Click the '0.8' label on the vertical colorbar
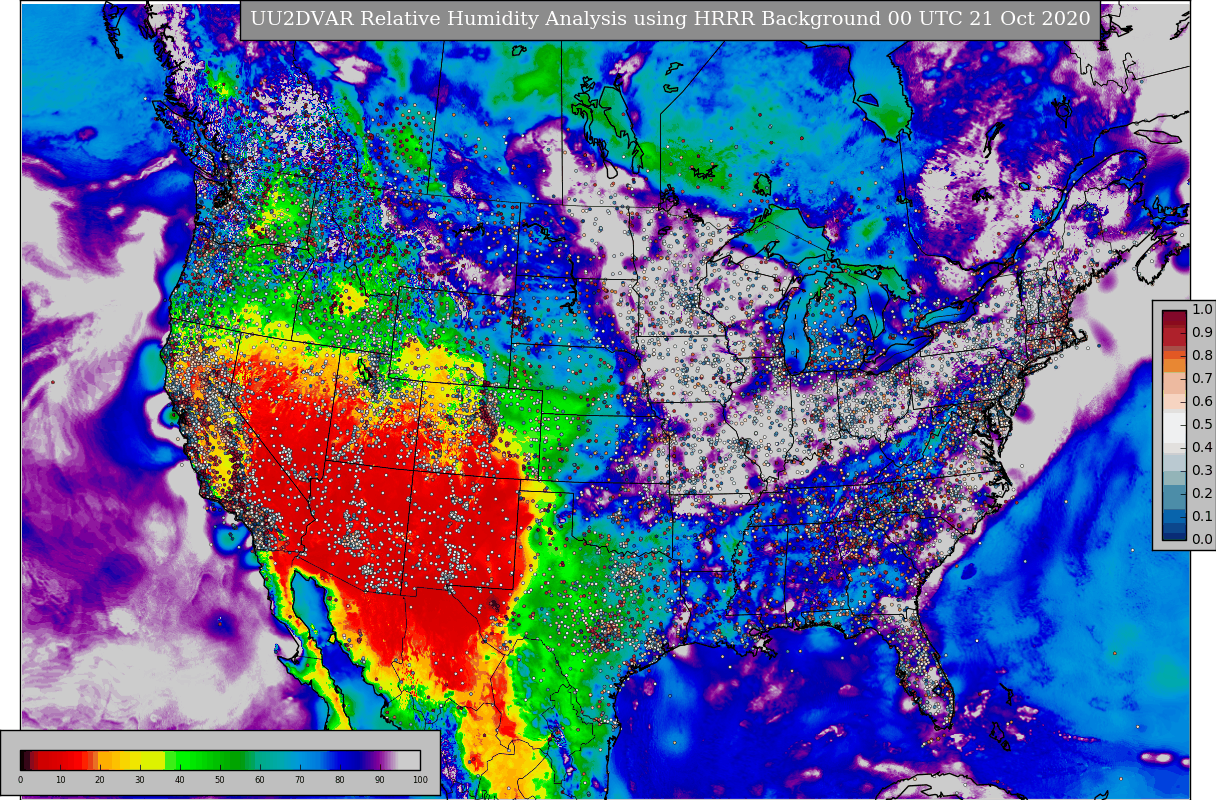1216x800 pixels. click(x=1202, y=355)
